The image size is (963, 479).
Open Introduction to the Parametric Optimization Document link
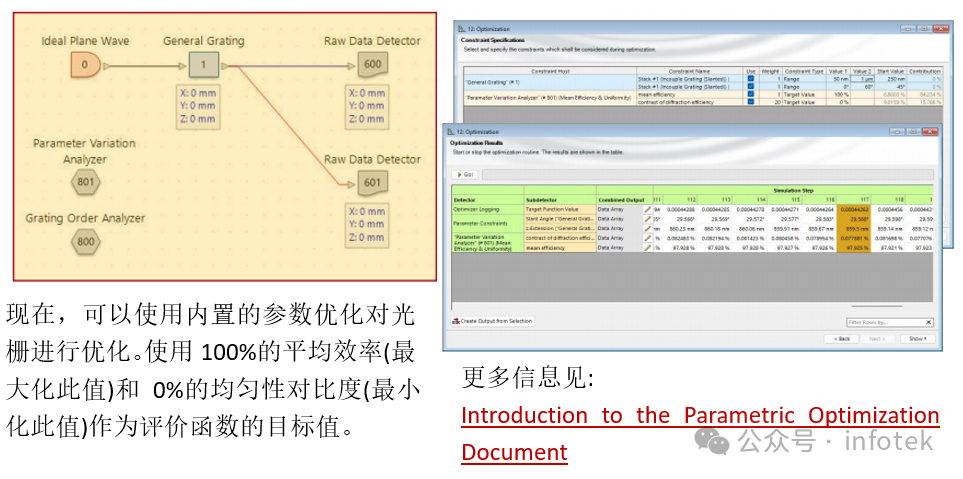(x=700, y=434)
